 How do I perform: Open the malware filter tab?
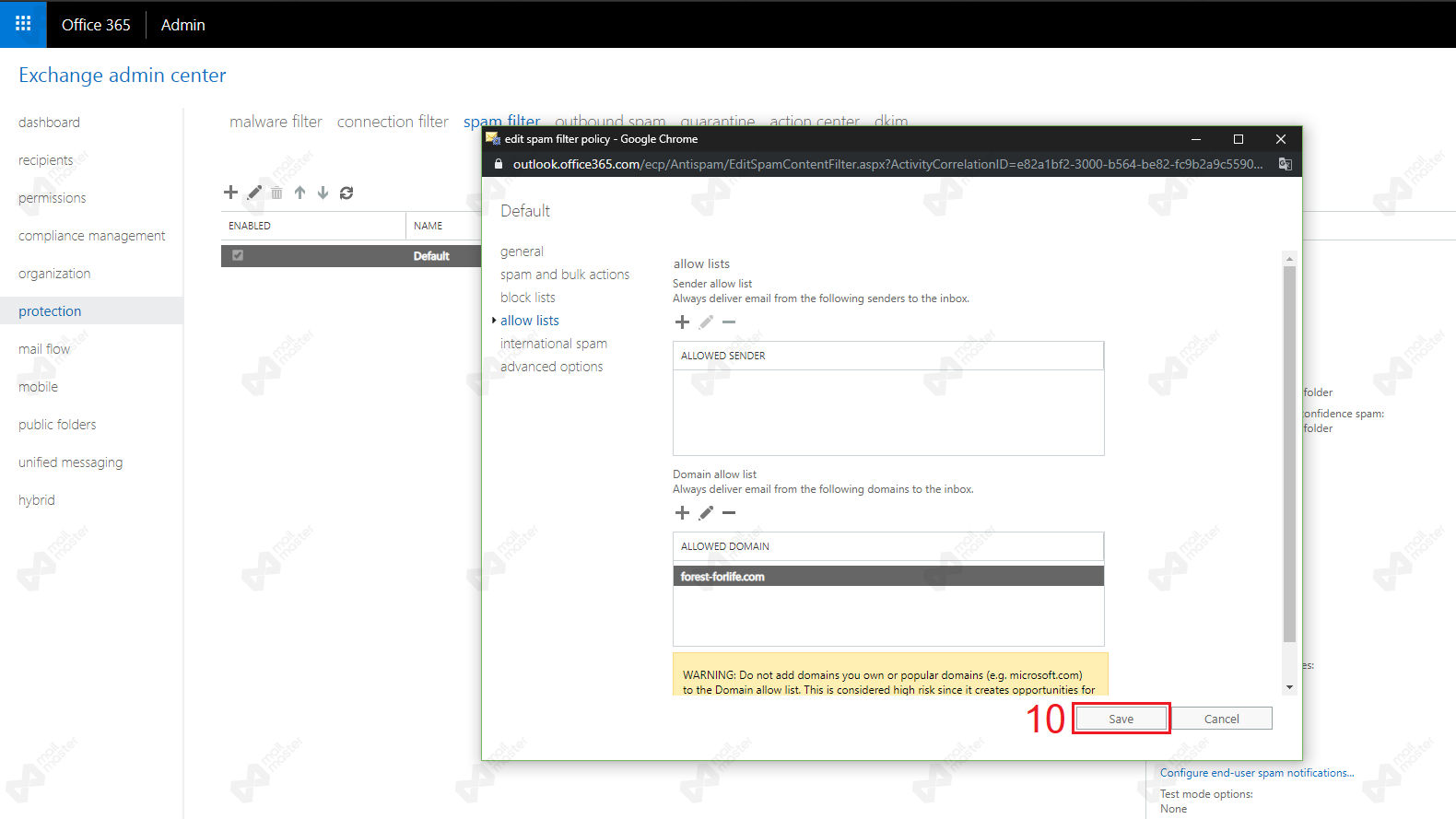click(x=276, y=122)
